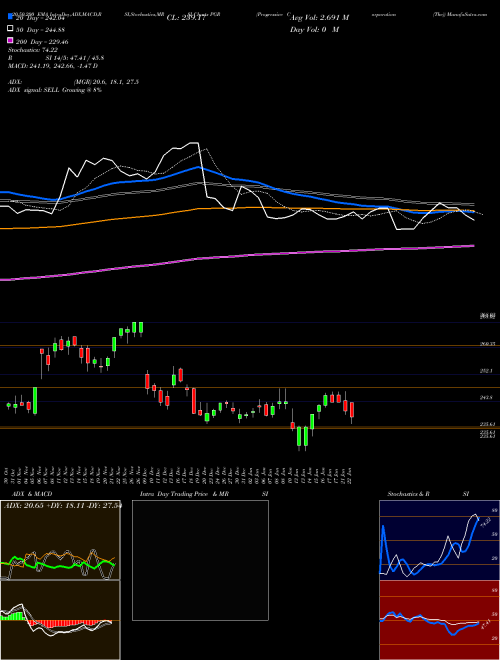Click the peak of the white price line
Screen dimensions: 500x660
(x=194, y=143)
